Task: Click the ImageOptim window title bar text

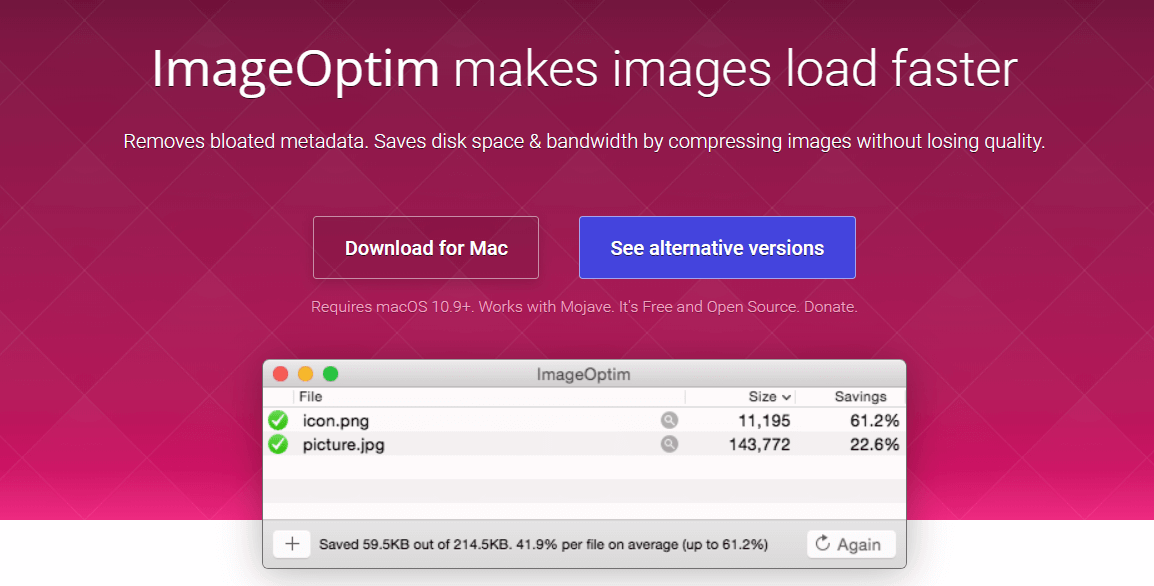Action: (583, 375)
